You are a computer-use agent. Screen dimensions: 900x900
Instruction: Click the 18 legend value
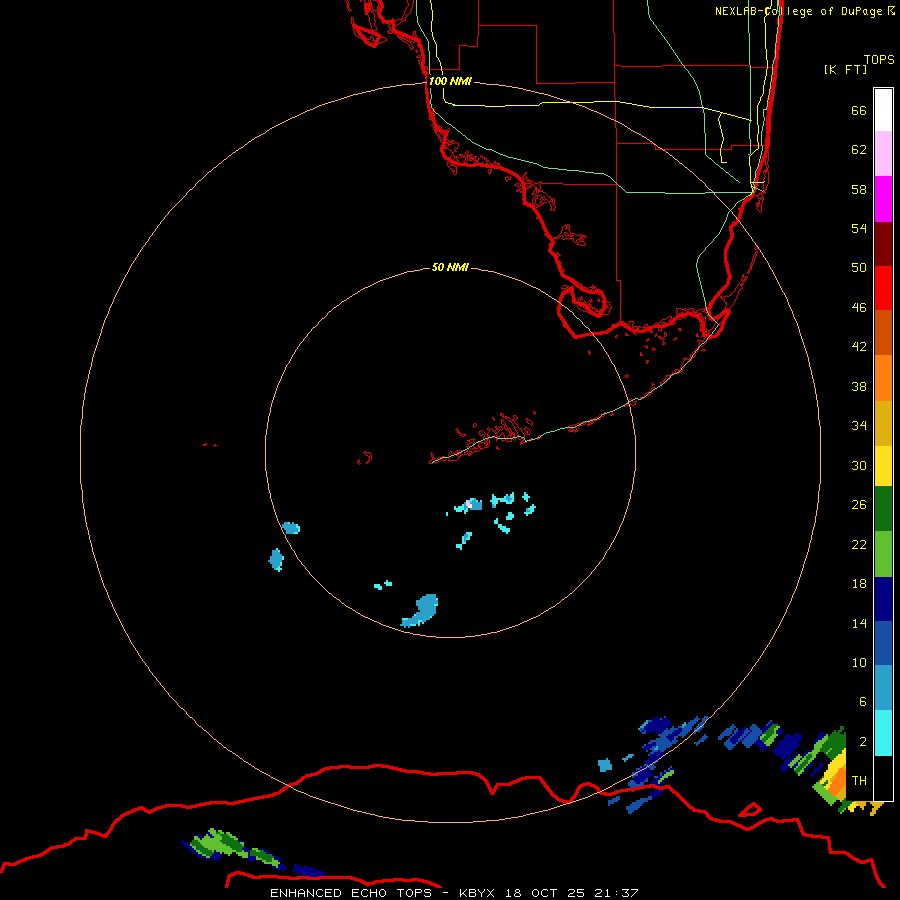tap(859, 584)
